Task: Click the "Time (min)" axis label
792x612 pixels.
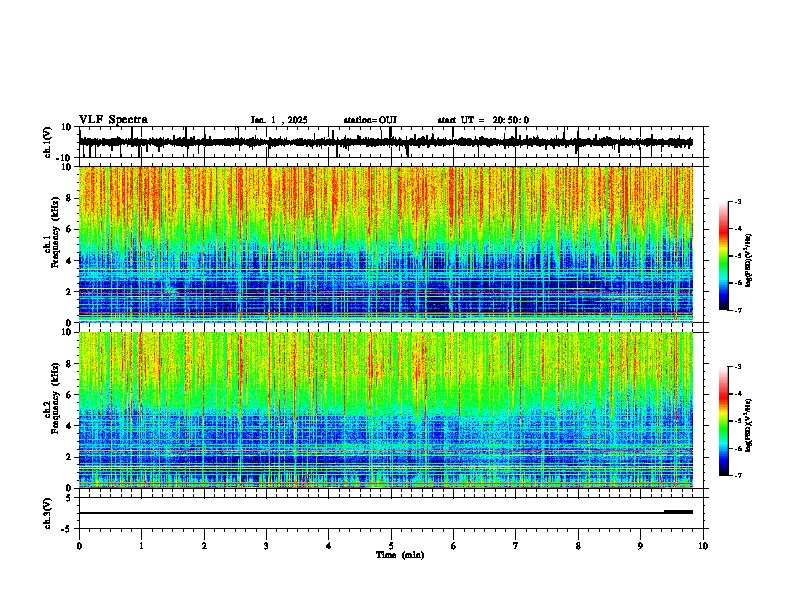Action: (400, 555)
